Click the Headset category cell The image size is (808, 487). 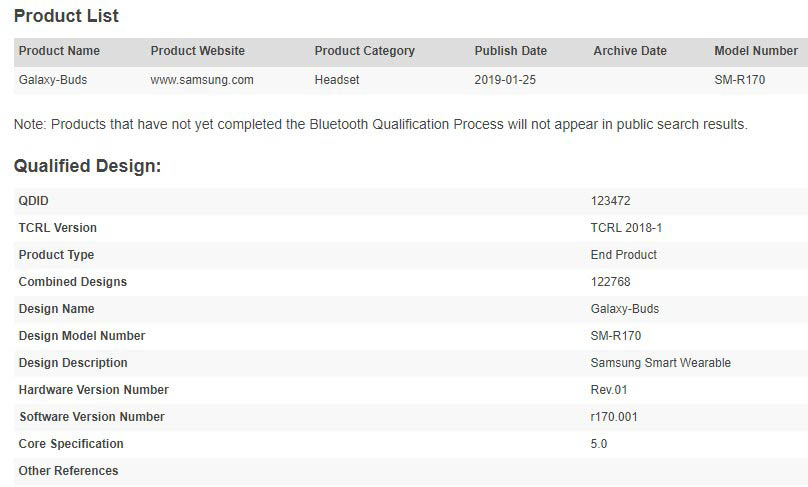pyautogui.click(x=337, y=79)
